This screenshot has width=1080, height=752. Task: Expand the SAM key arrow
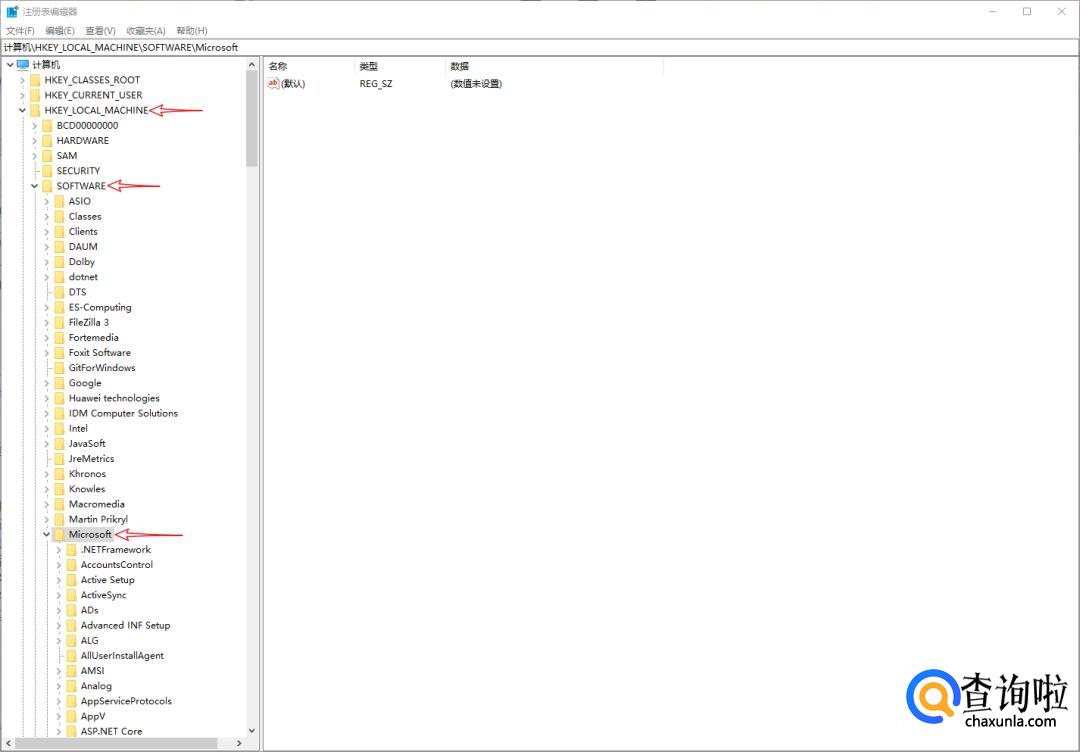pyautogui.click(x=34, y=156)
